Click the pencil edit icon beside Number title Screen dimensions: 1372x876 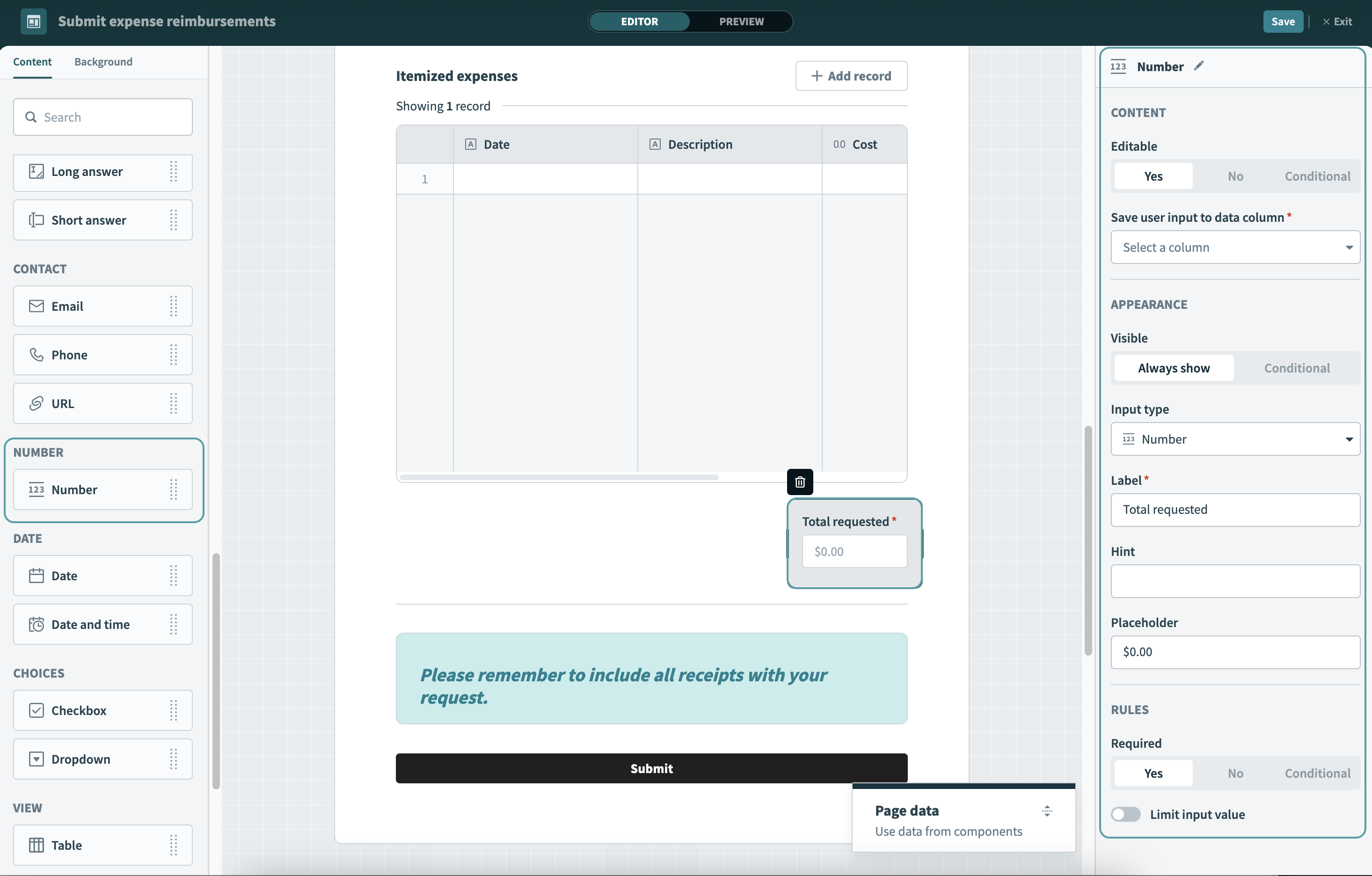[x=1199, y=66]
